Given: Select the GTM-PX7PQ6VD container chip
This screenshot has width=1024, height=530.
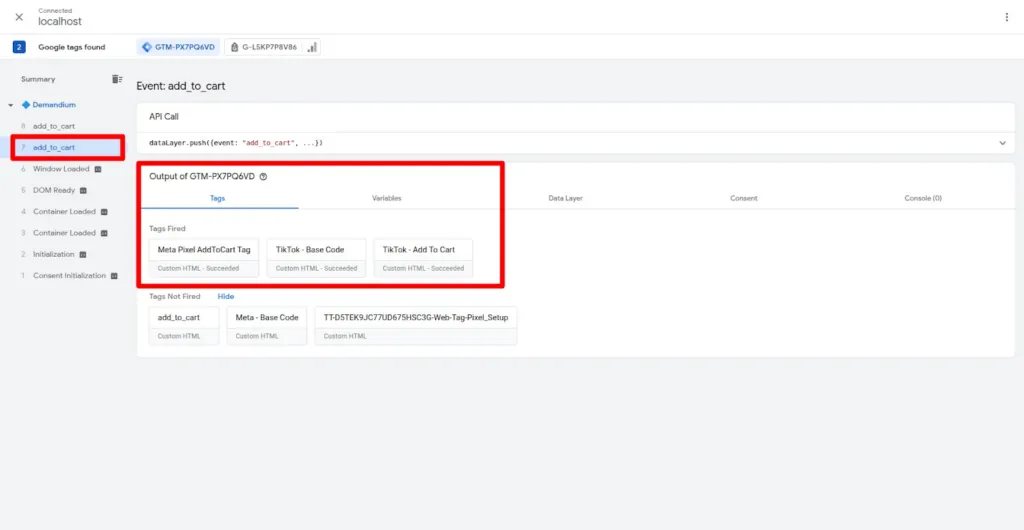Looking at the screenshot, I should tap(178, 47).
